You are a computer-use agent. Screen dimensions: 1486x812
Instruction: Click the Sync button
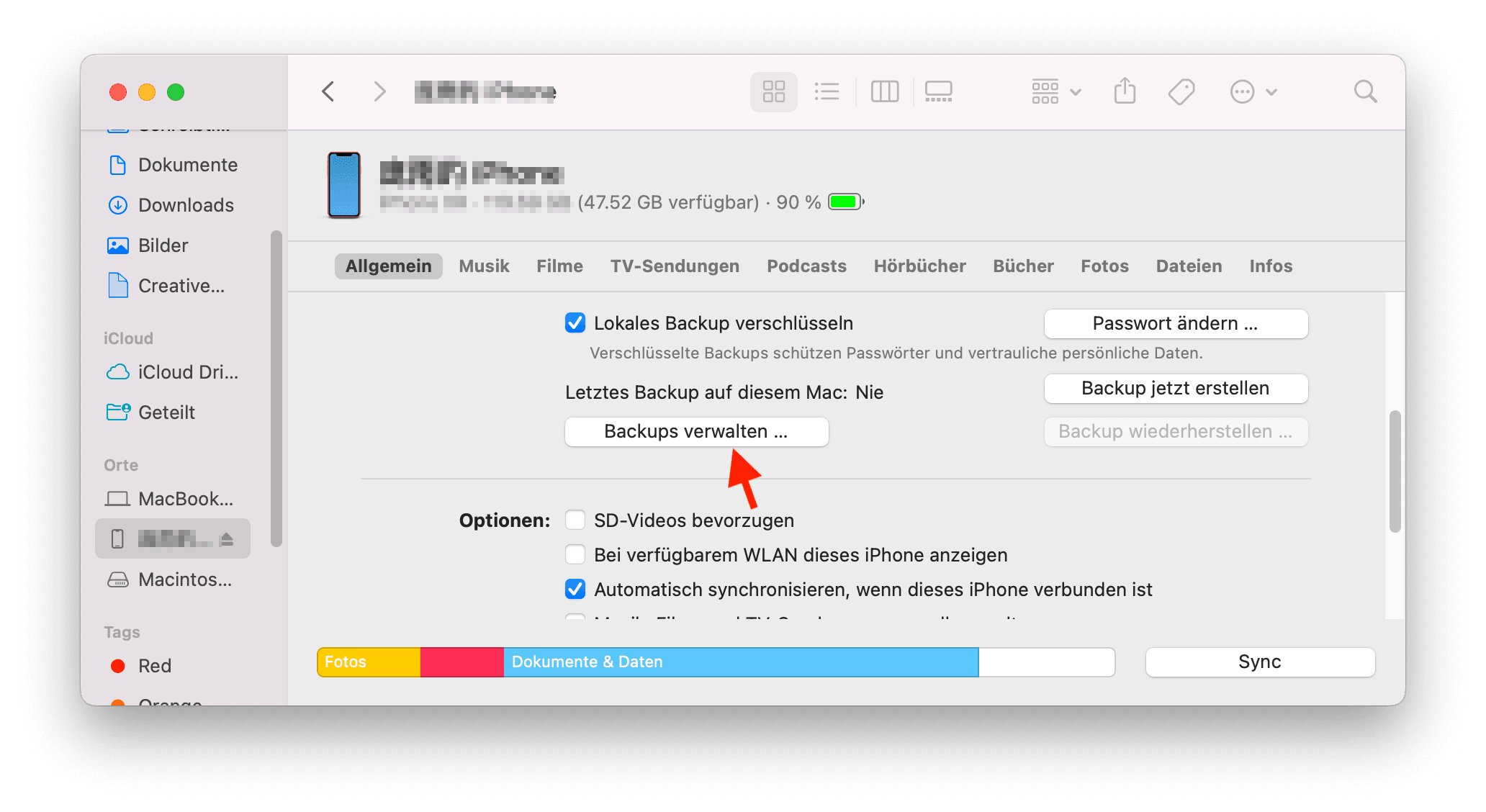(x=1260, y=662)
